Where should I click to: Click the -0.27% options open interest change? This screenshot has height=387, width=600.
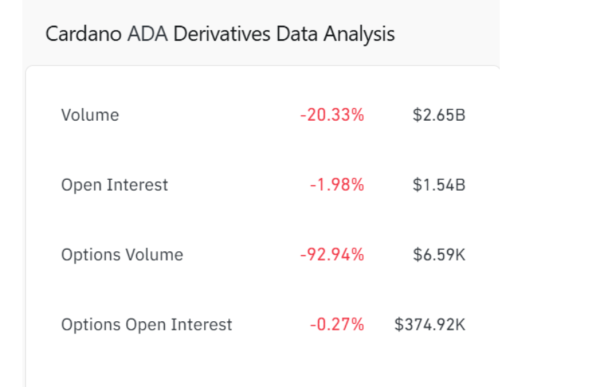pos(337,325)
